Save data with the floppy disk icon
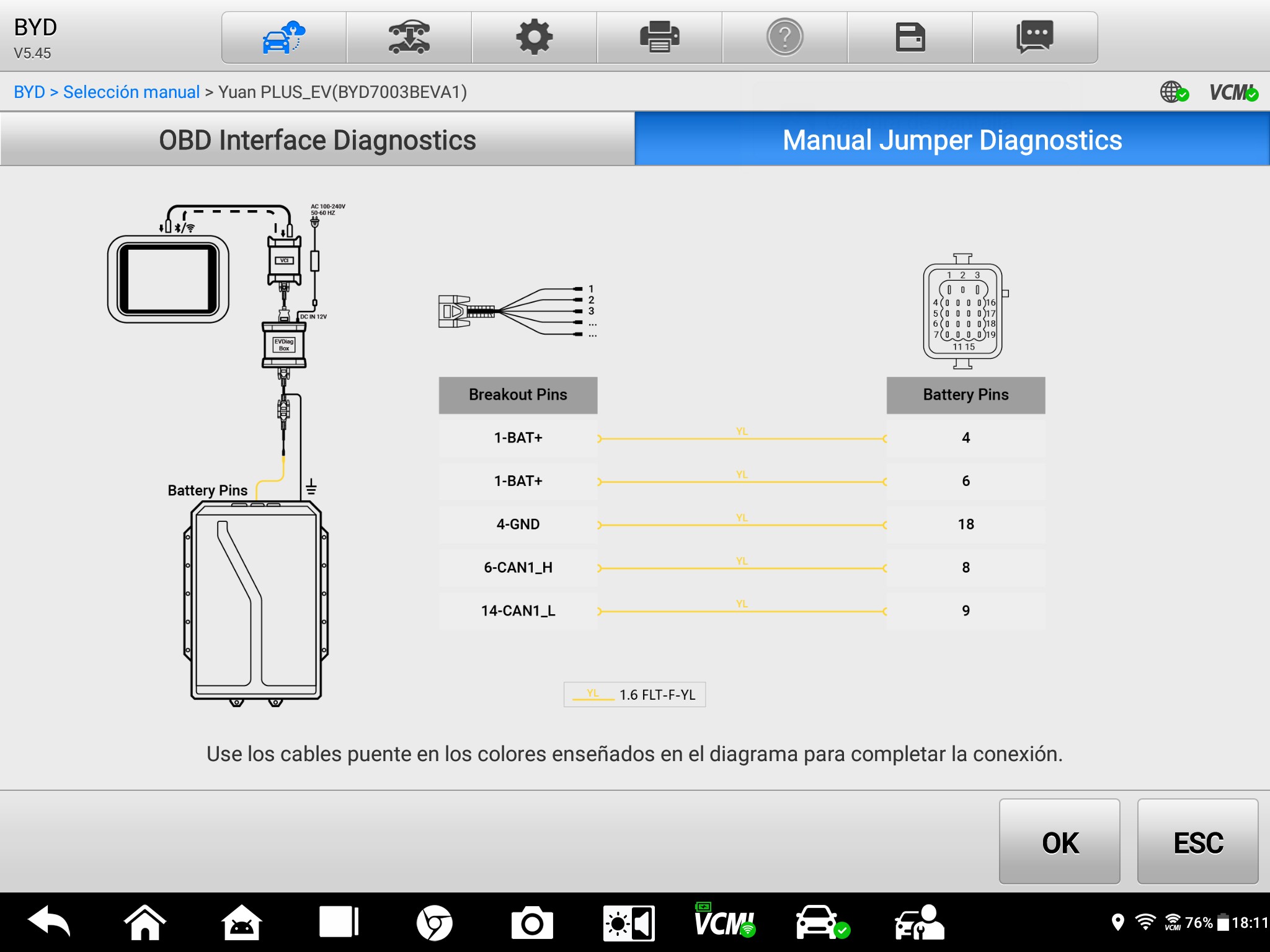The image size is (1270, 952). pos(910,38)
